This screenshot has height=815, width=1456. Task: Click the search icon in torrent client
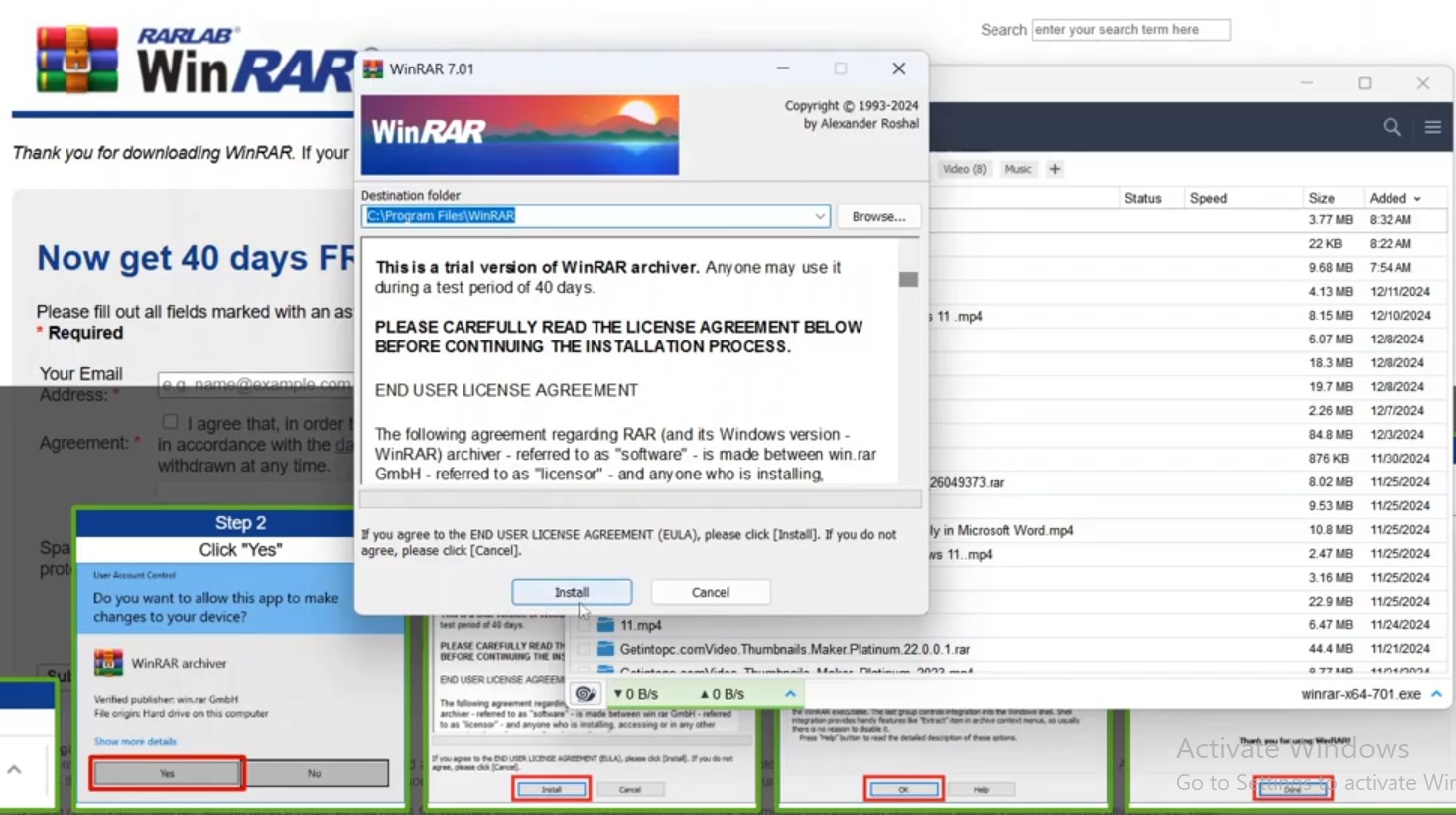pyautogui.click(x=1392, y=127)
